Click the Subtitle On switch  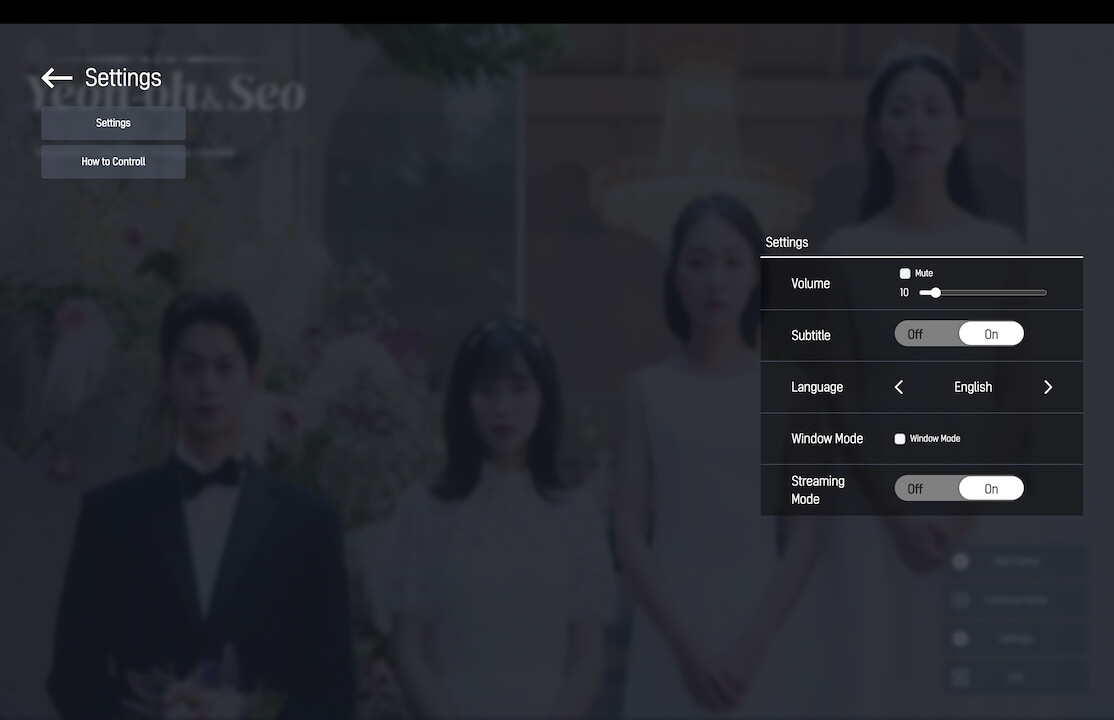click(991, 333)
